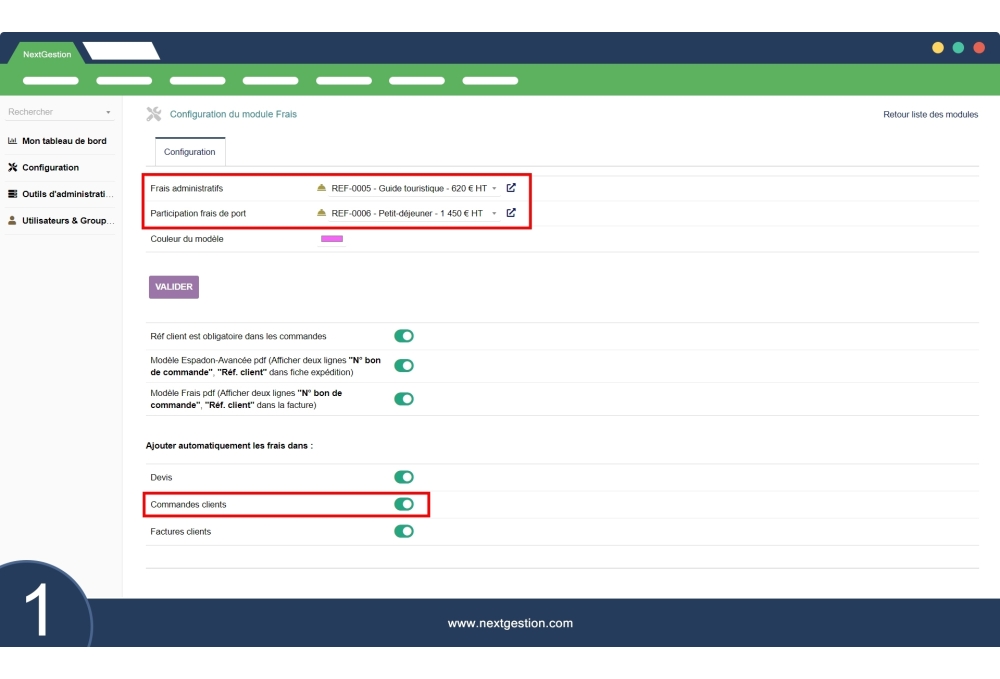Image resolution: width=1000 pixels, height=679 pixels.
Task: Select Mon tableau de bord in the sidebar
Action: point(65,141)
